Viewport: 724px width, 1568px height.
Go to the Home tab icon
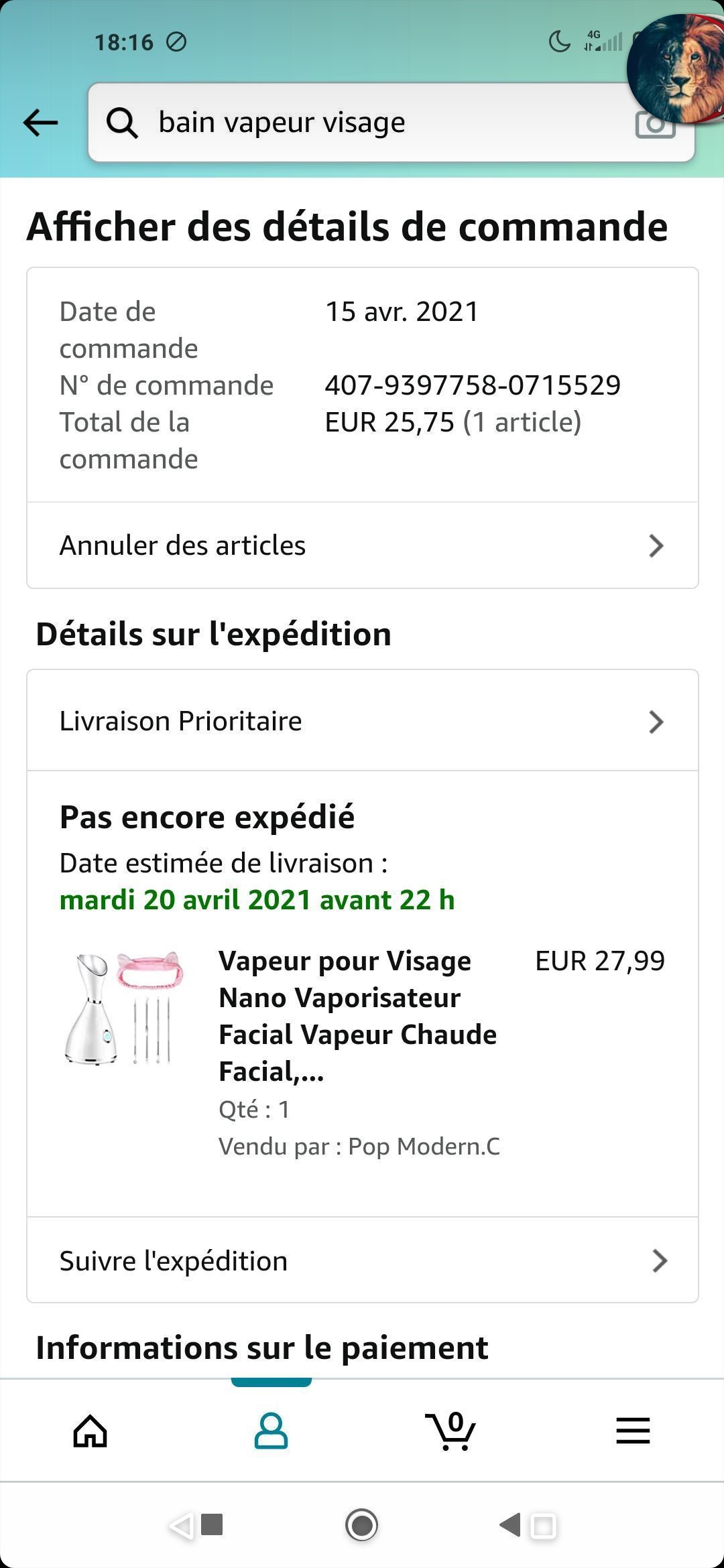[x=90, y=1431]
